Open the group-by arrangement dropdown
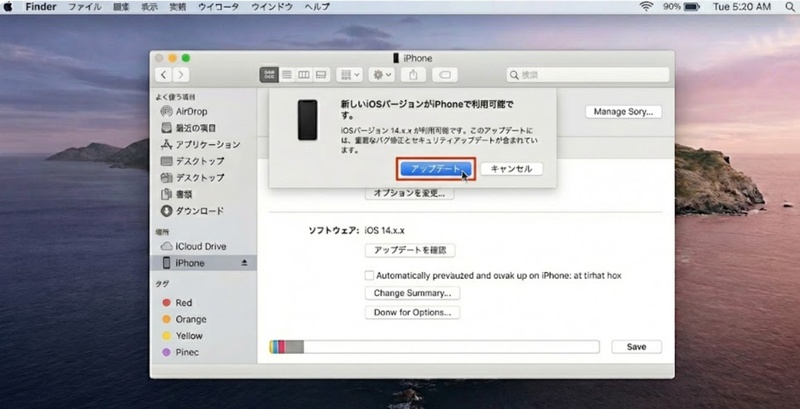This screenshot has height=409, width=800. point(349,75)
